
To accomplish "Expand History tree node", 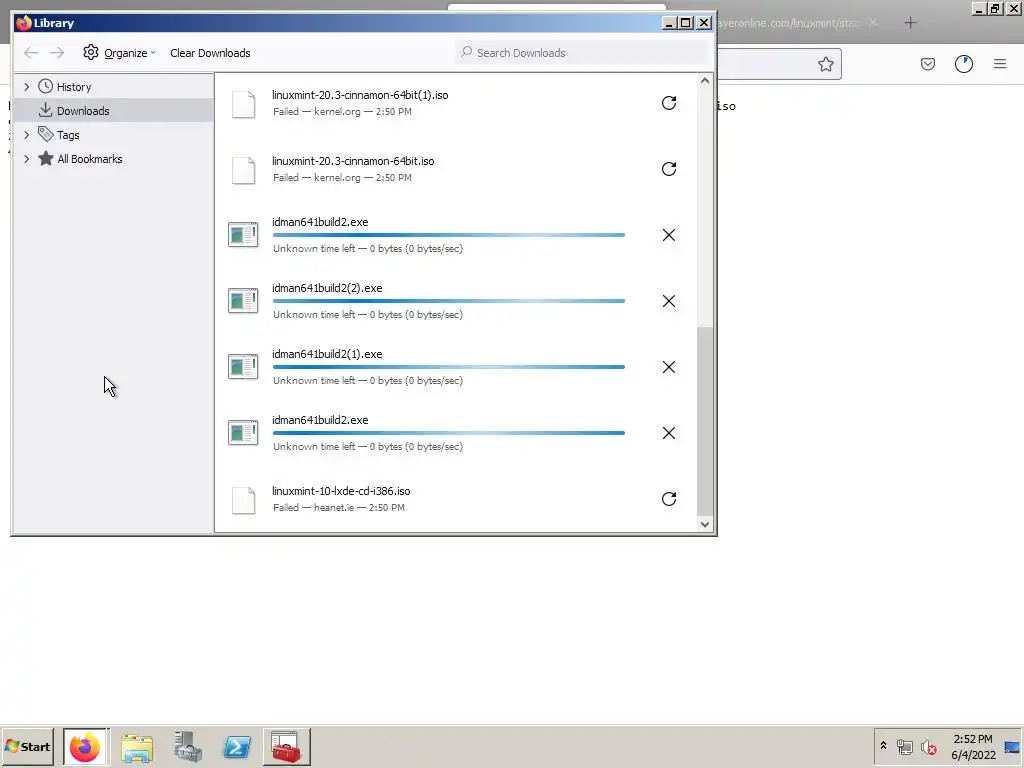I will 27,86.
